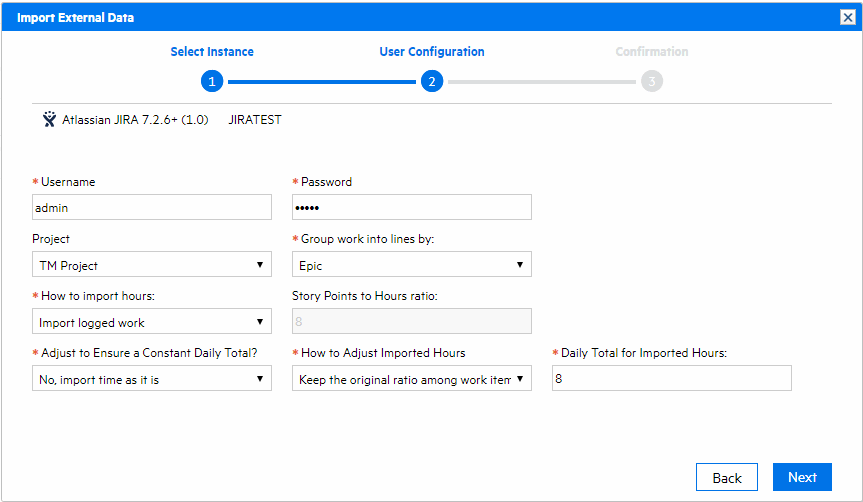
Task: Select the User Configuration step label
Action: (432, 52)
